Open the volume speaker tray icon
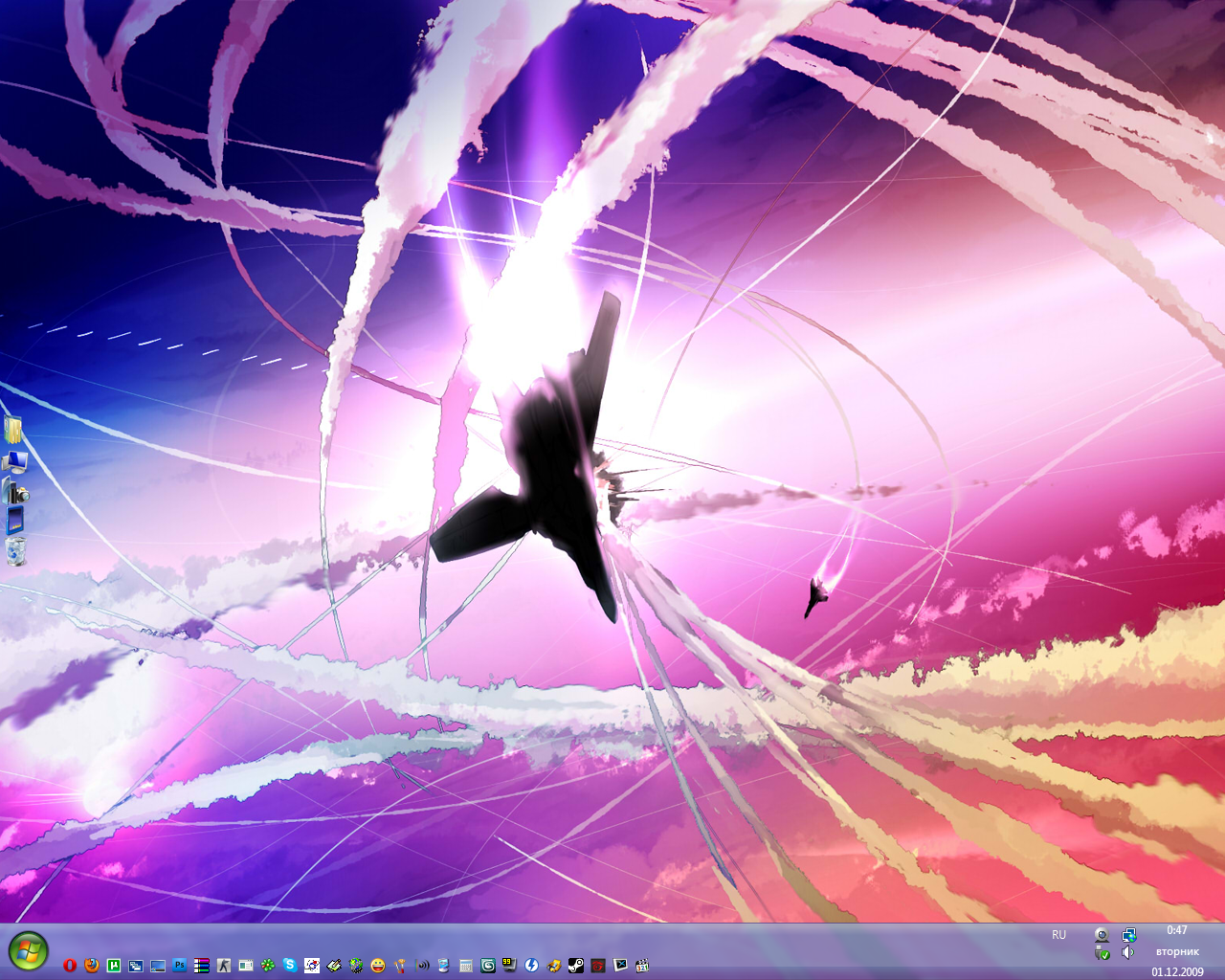The width and height of the screenshot is (1225, 980). [x=1129, y=953]
